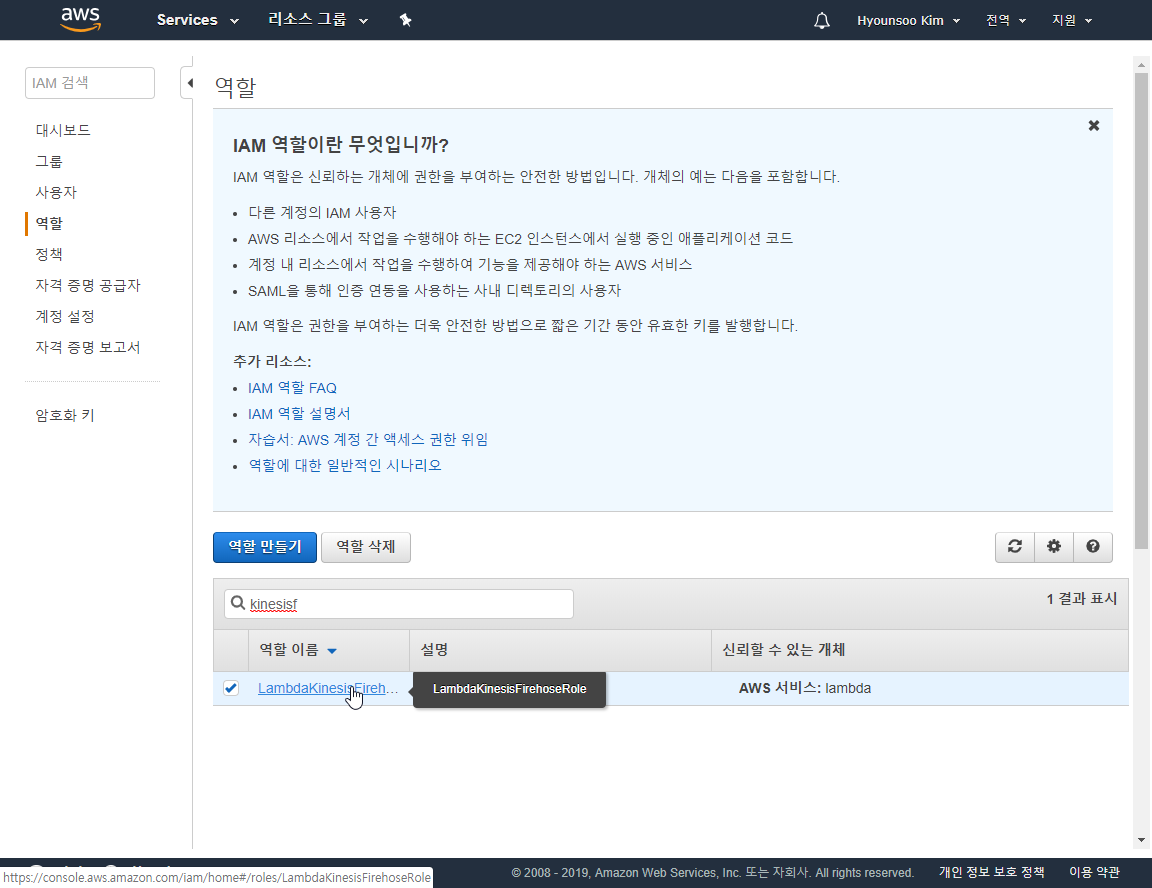Uncheck the LambdaKinesisFirehoseRole row checkbox
Screen dimensions: 1152x888
click(231, 688)
